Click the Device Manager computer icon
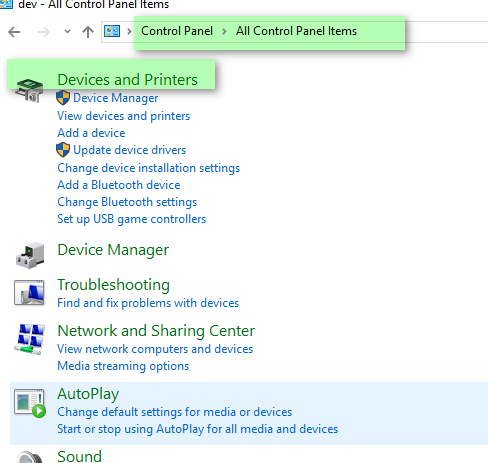Viewport: 488px width, 463px height. point(30,255)
